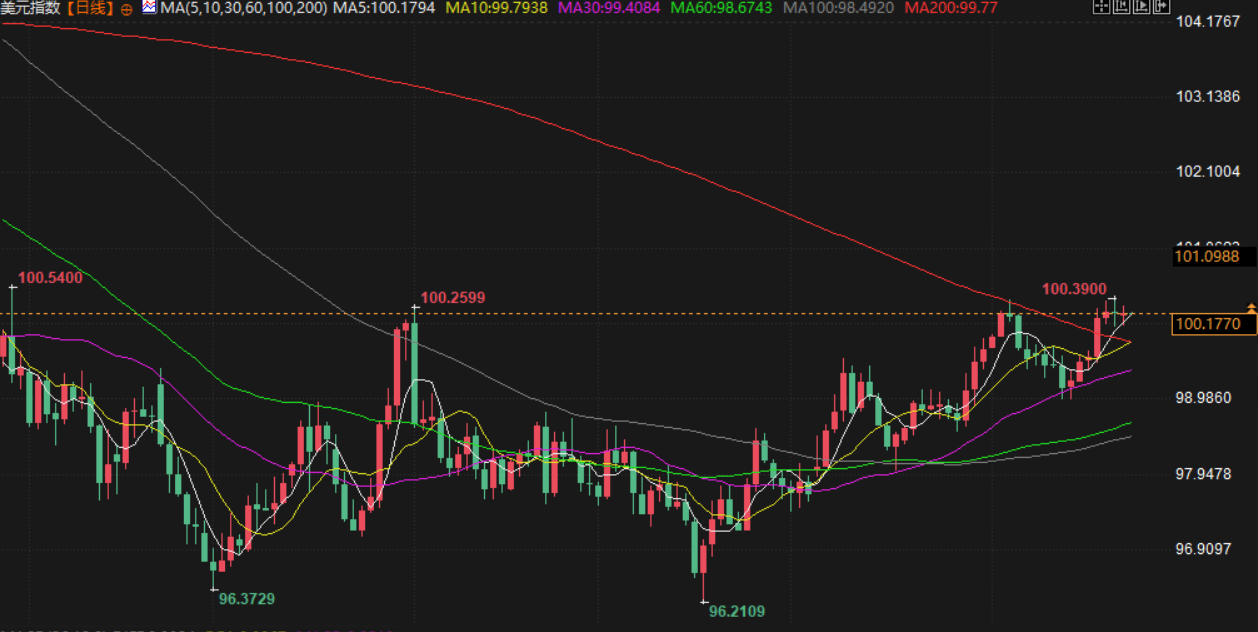Click the 100.2599 peak price label
The width and height of the screenshot is (1258, 632).
pos(453,297)
